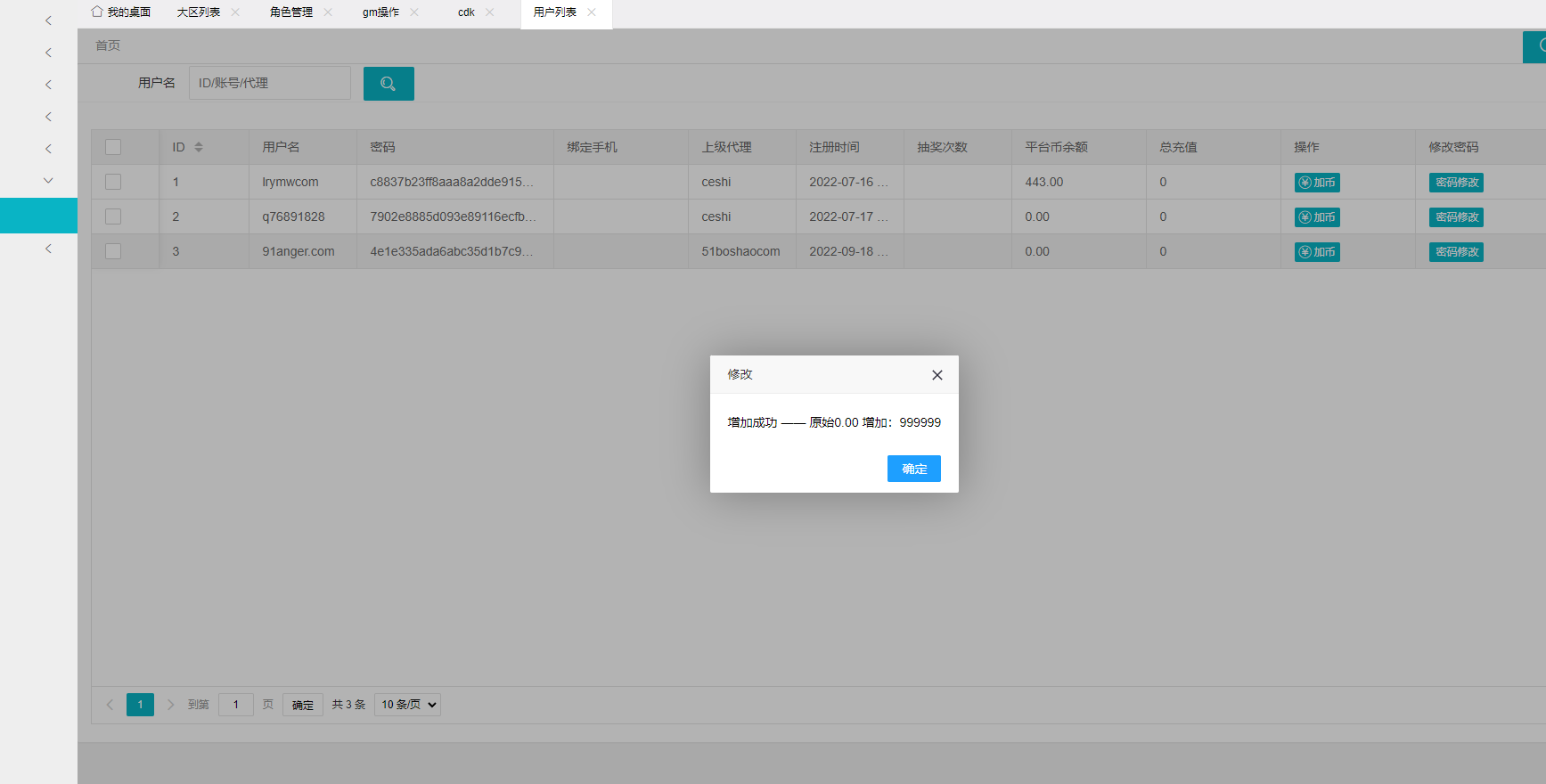The height and width of the screenshot is (784, 1546).
Task: Sort table by ID column arrows
Action: tap(199, 147)
